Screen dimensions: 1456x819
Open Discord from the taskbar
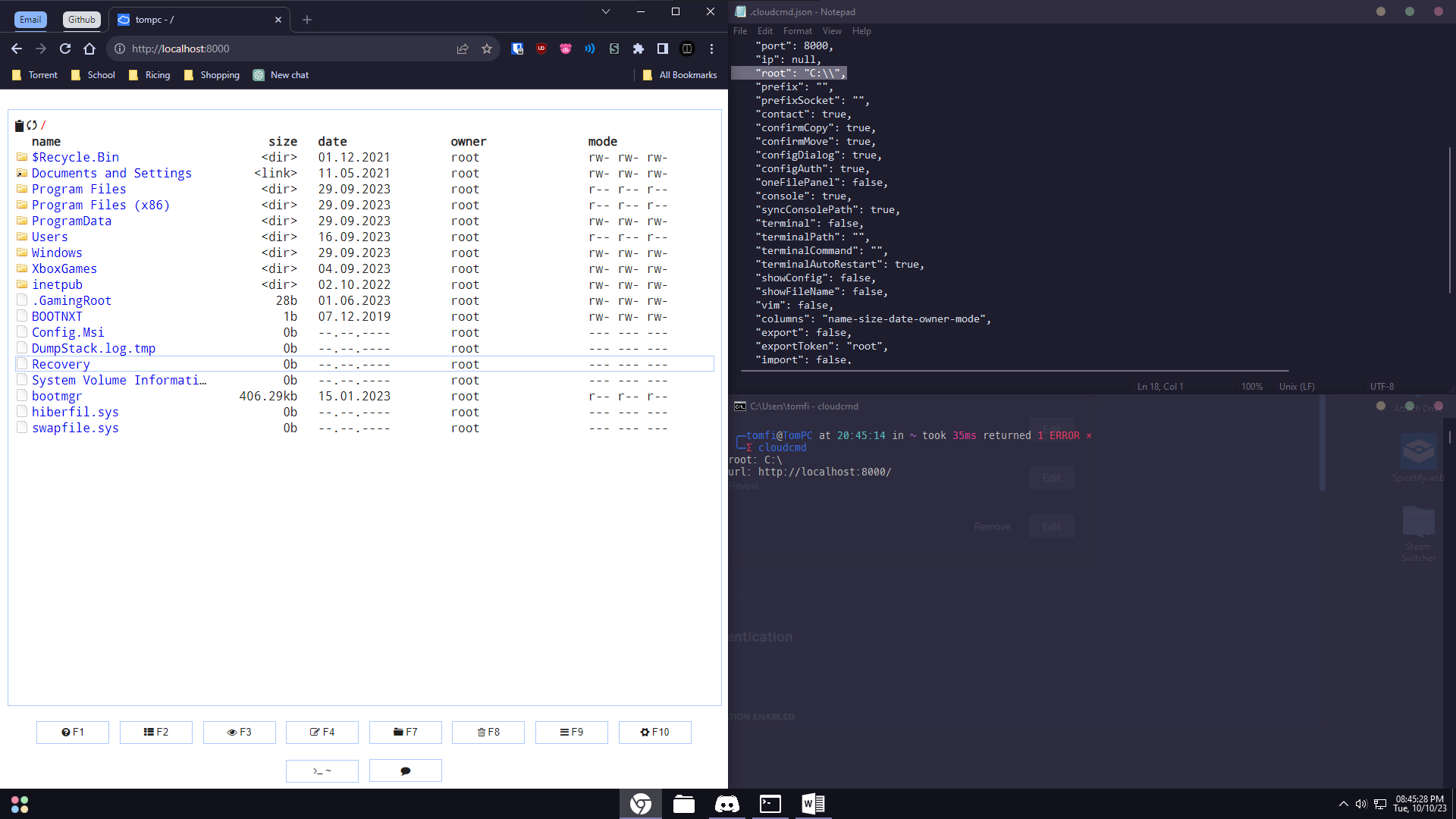click(x=726, y=804)
